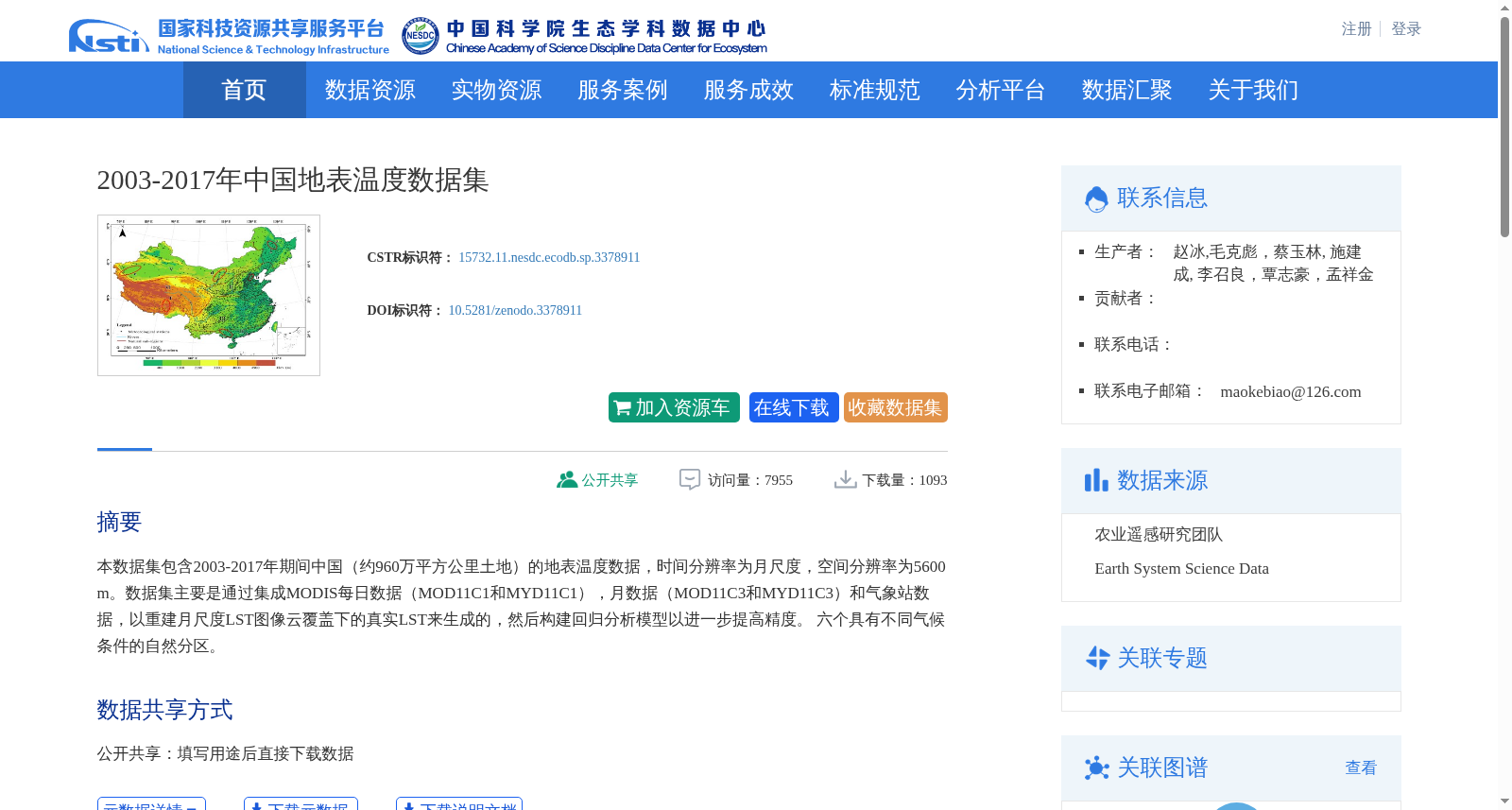This screenshot has height=810, width=1512.
Task: Click the scrollbar up arrow
Action: [x=1504, y=8]
